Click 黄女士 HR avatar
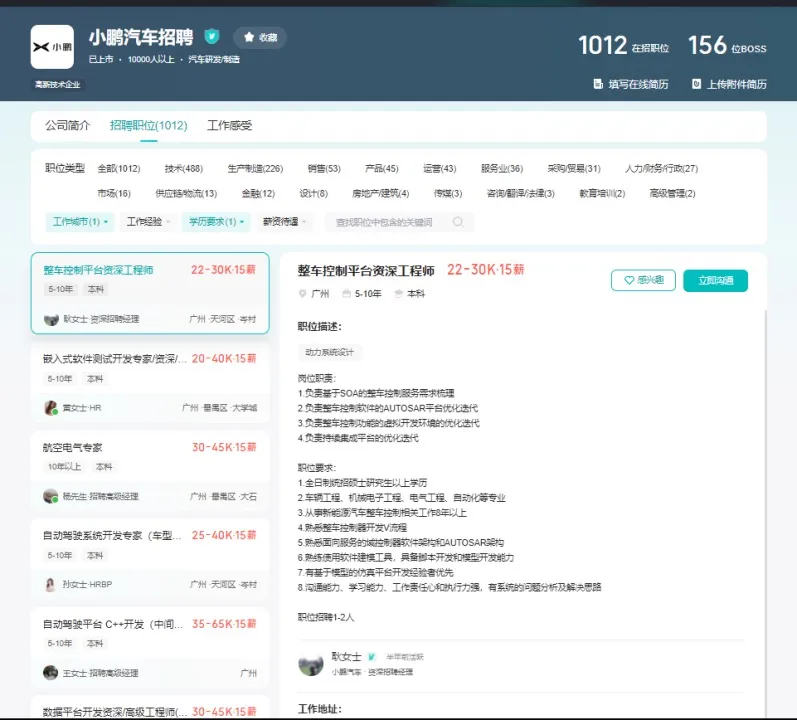The image size is (797, 720). point(51,408)
